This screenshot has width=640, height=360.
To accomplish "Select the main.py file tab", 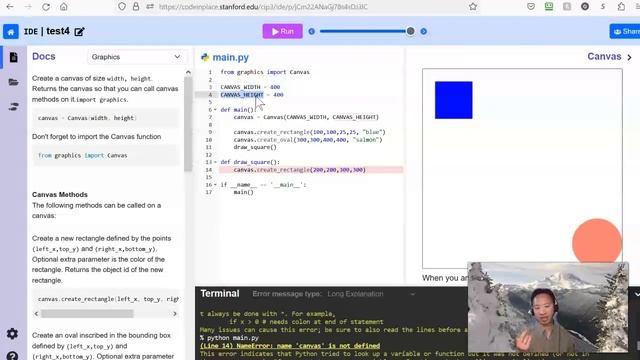I will (x=231, y=58).
